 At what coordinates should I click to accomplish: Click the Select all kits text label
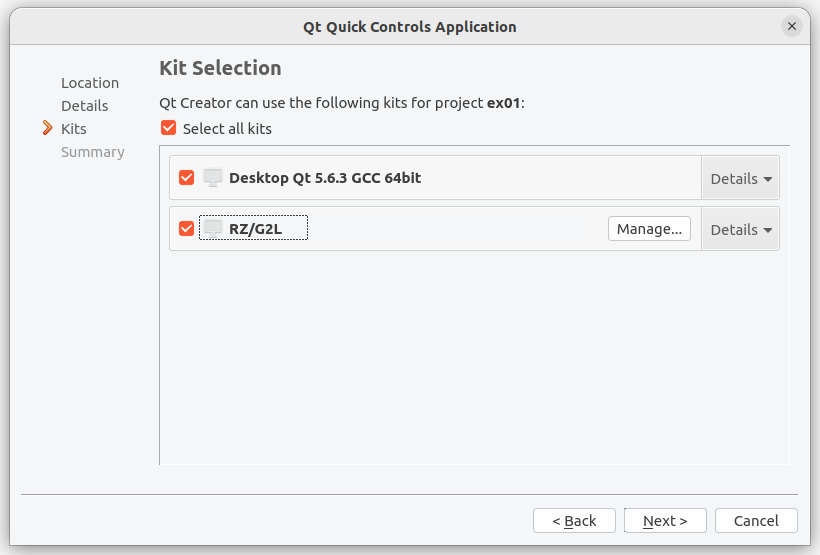[227, 129]
